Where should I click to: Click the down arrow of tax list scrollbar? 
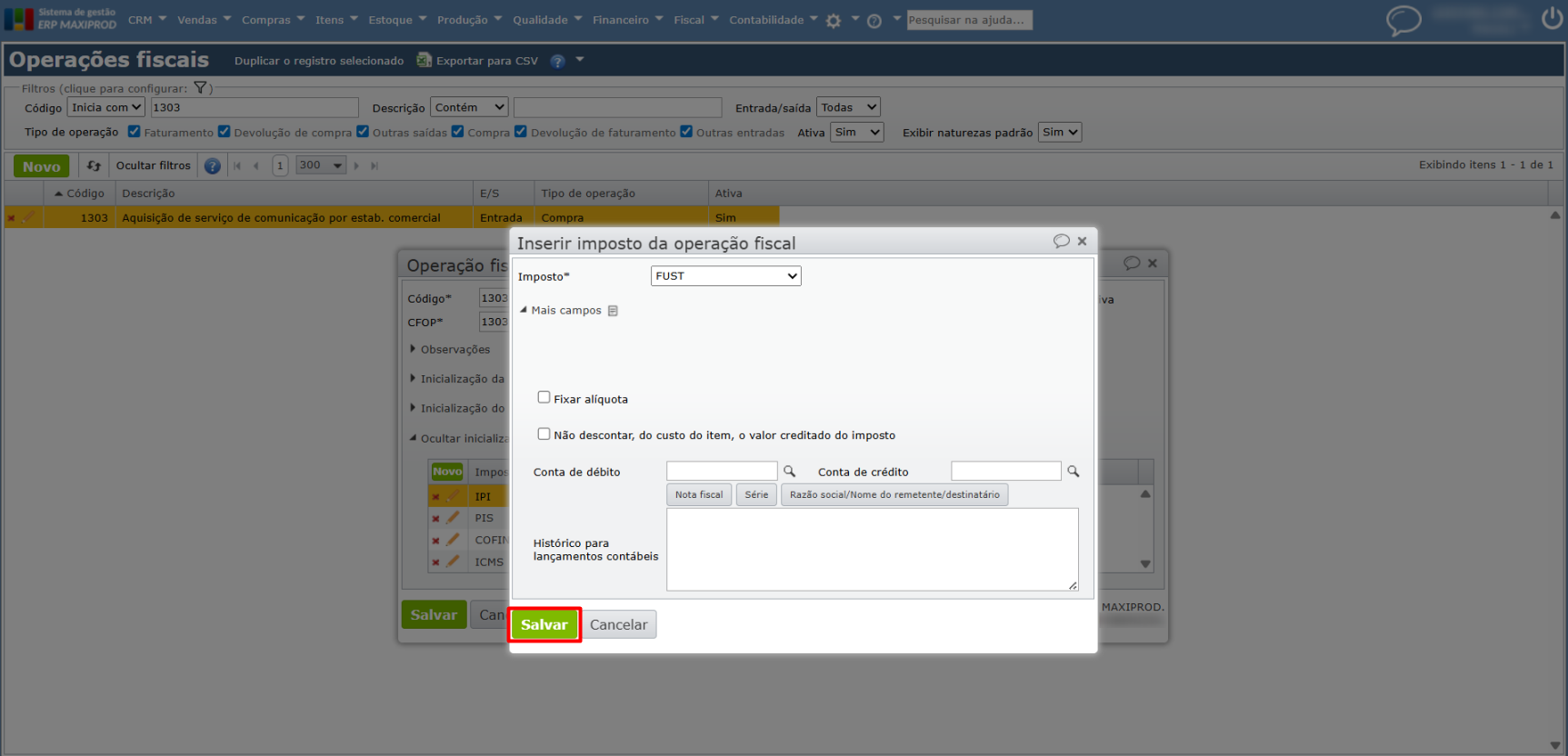point(1145,564)
